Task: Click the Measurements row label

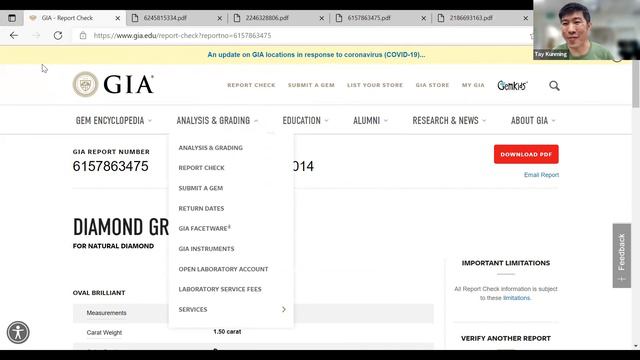Action: [x=107, y=313]
